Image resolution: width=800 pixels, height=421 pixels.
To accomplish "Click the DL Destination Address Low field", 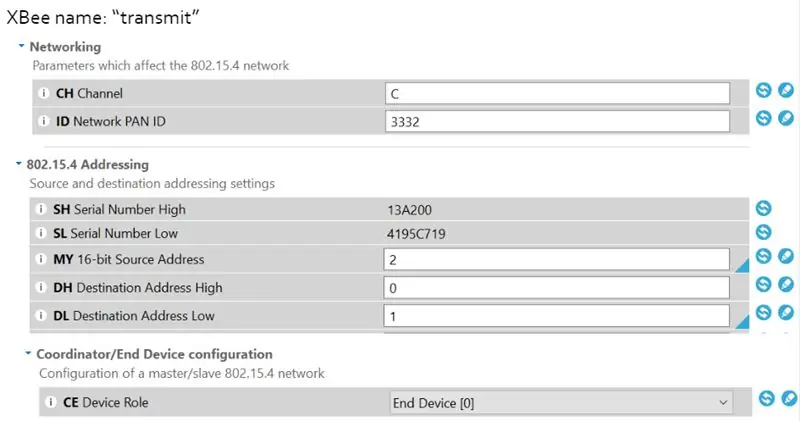I will coord(556,316).
